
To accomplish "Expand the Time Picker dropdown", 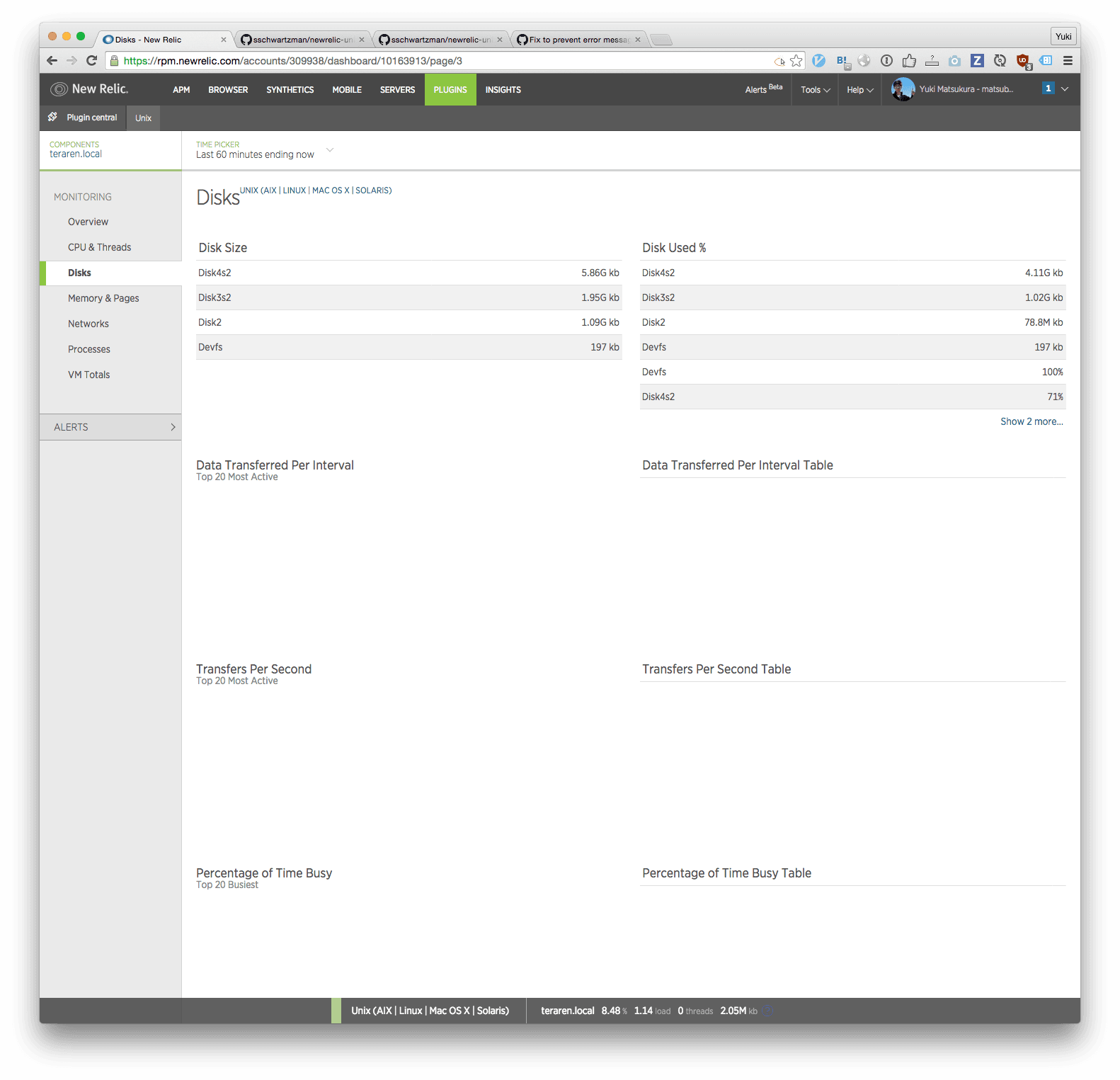I will pos(329,150).
